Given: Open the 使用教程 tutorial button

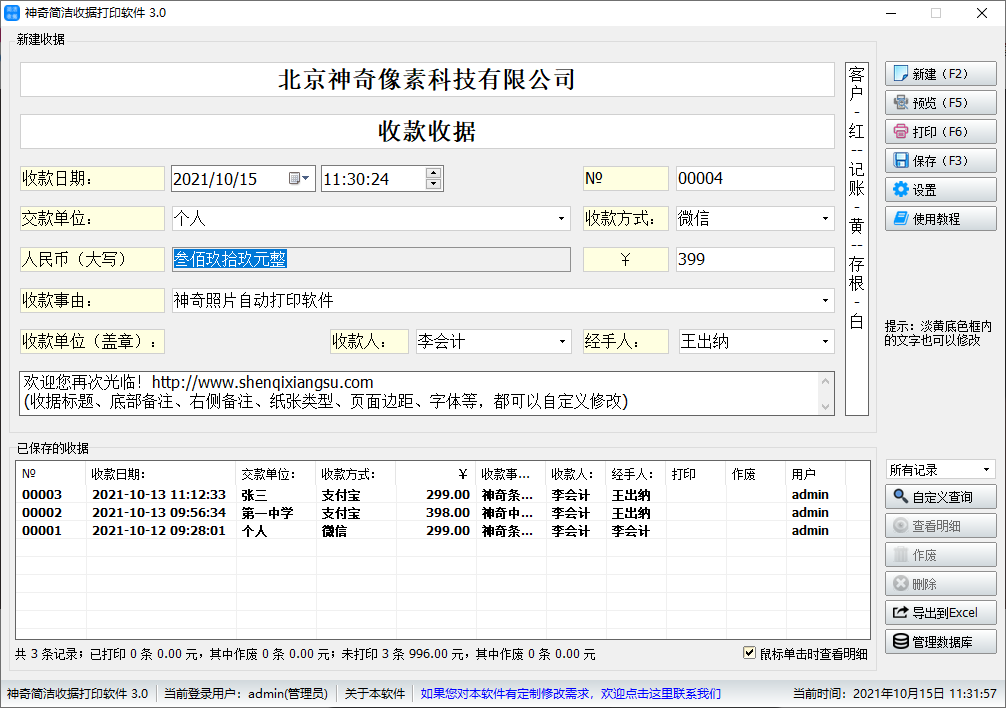Looking at the screenshot, I should (x=941, y=219).
